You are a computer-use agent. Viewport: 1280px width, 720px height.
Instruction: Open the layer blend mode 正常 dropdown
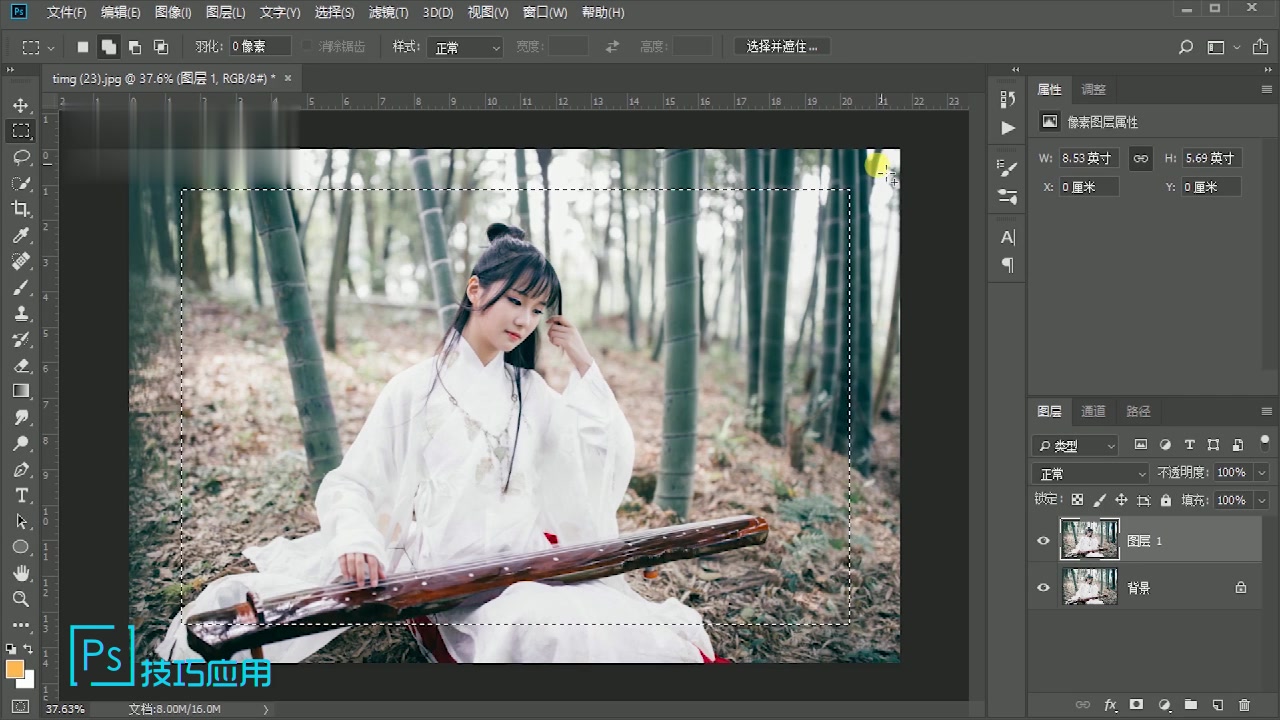coord(1091,473)
